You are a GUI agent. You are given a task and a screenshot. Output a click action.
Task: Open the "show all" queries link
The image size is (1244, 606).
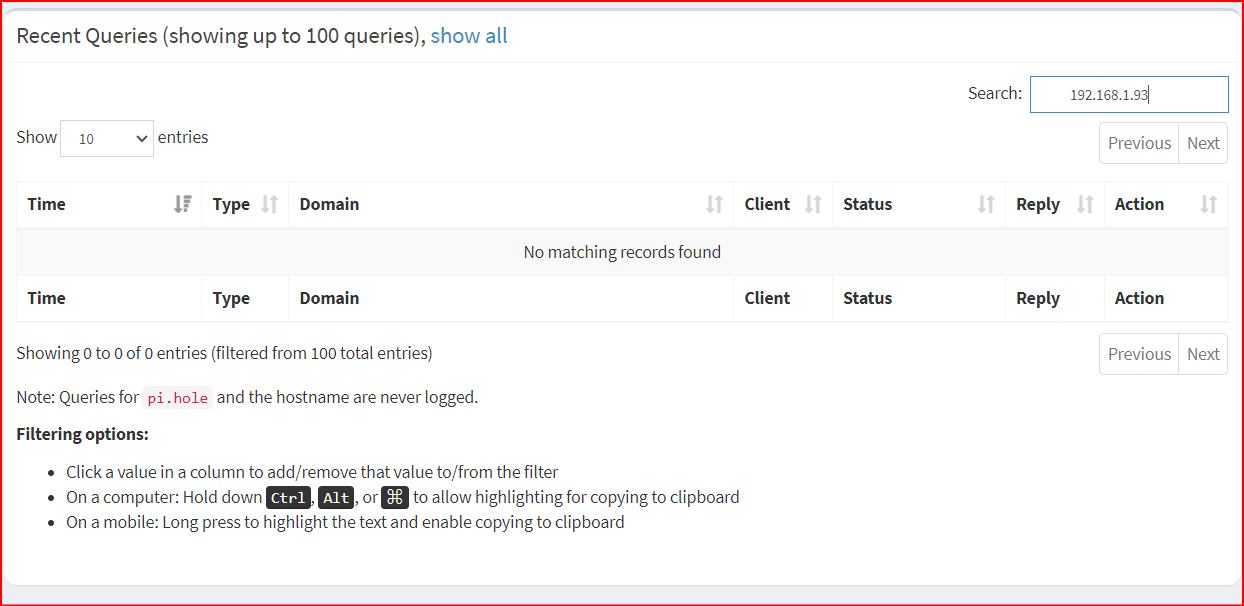(469, 36)
